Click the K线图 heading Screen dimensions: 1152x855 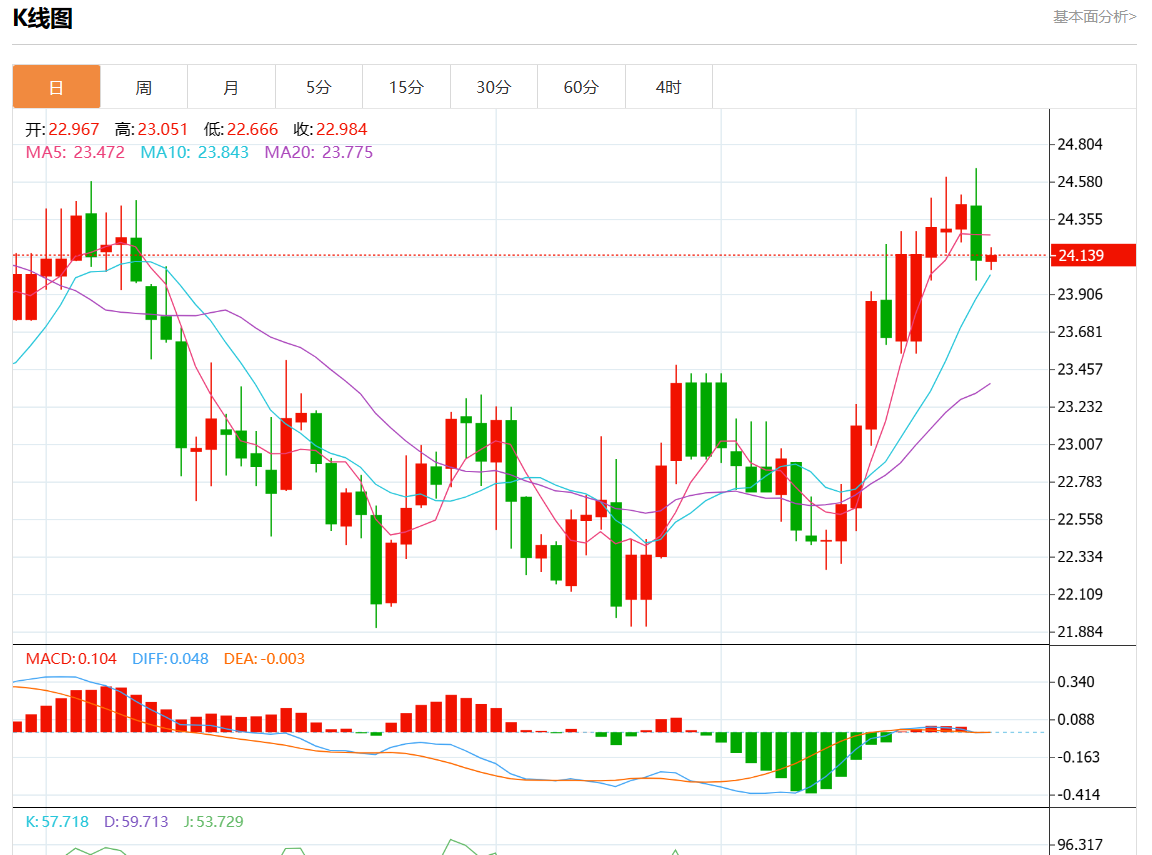click(43, 18)
